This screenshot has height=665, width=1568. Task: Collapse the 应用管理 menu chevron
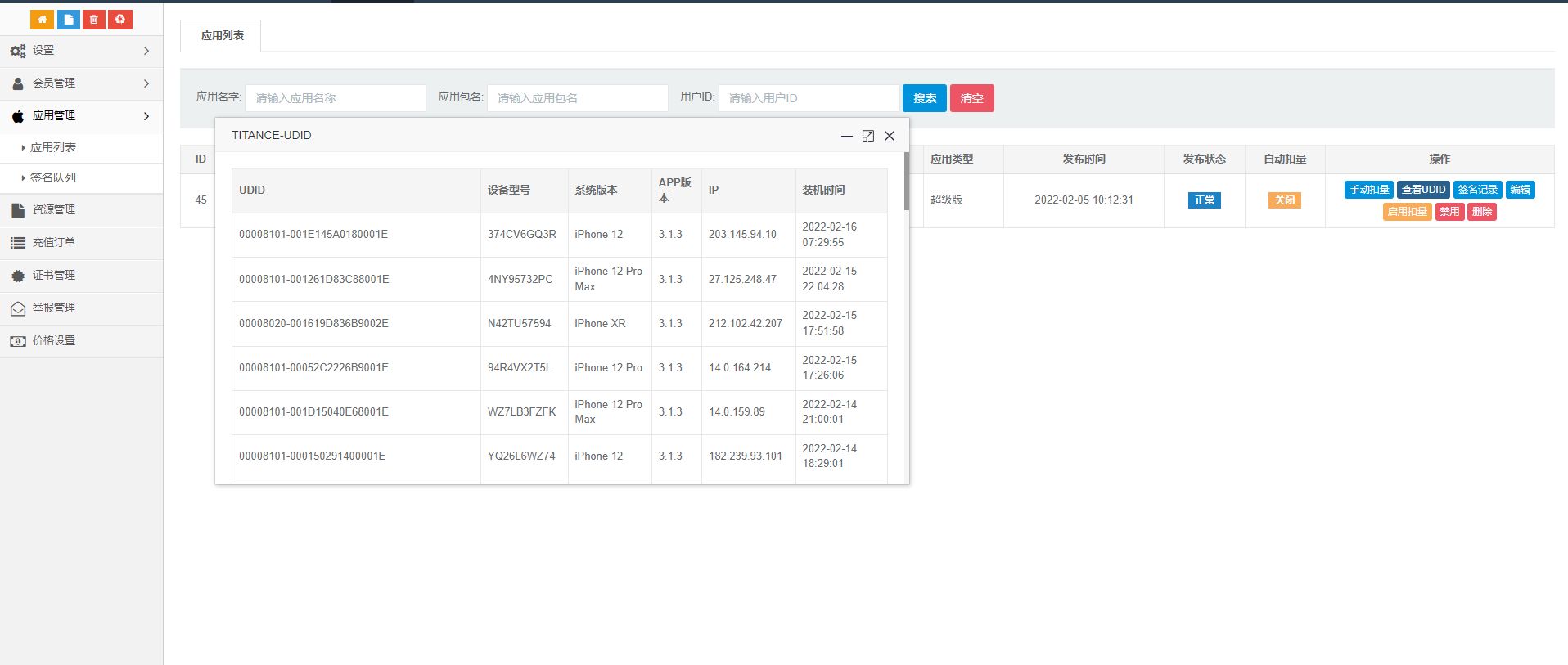coord(146,116)
